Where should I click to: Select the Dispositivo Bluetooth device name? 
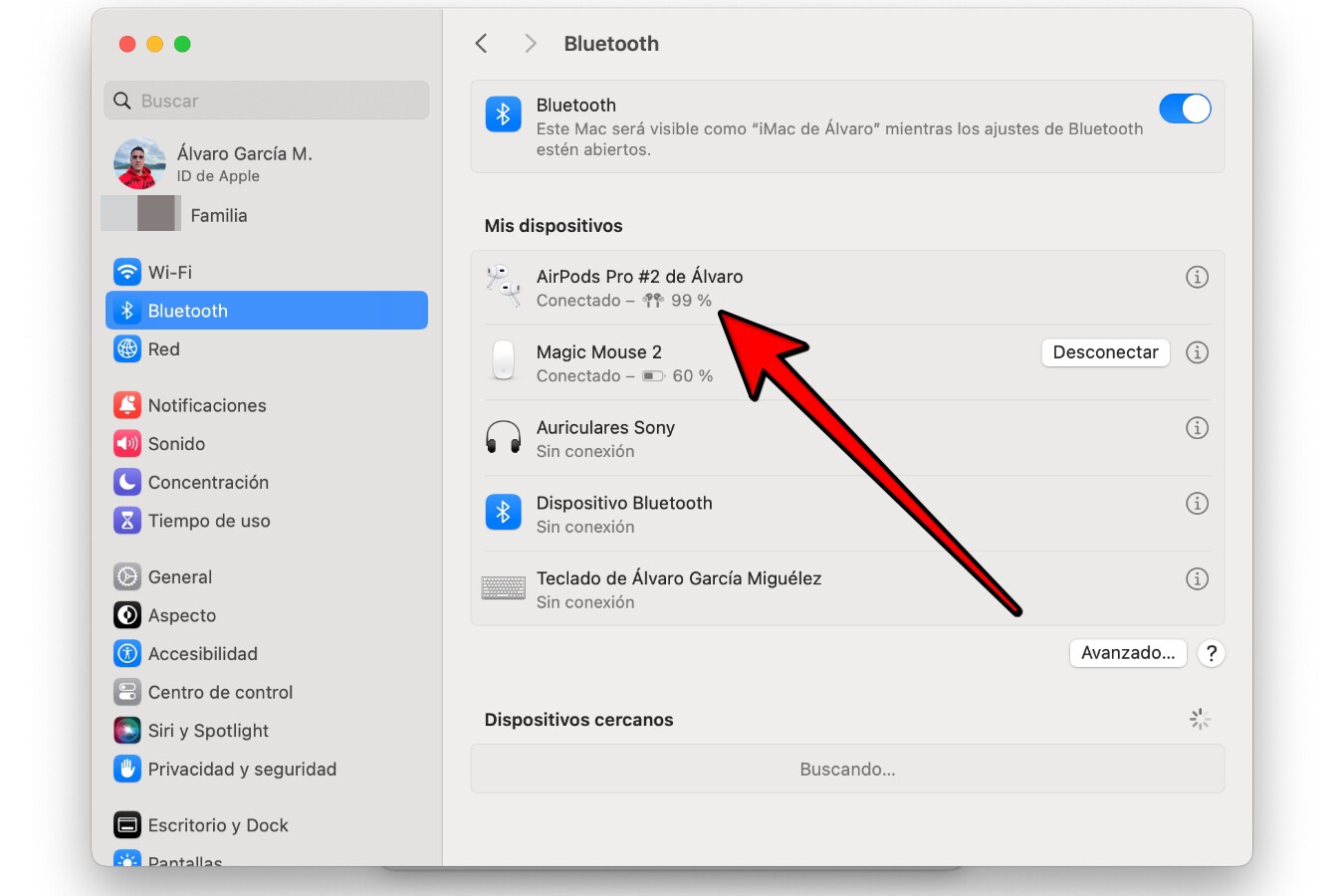625,504
